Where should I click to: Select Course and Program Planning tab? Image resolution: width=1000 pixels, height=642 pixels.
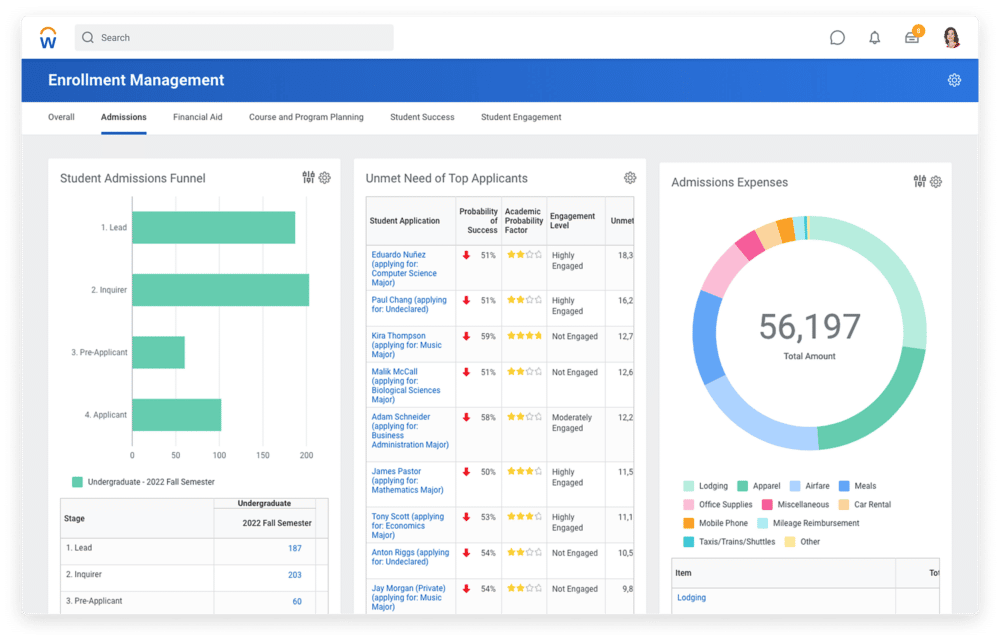click(x=306, y=117)
